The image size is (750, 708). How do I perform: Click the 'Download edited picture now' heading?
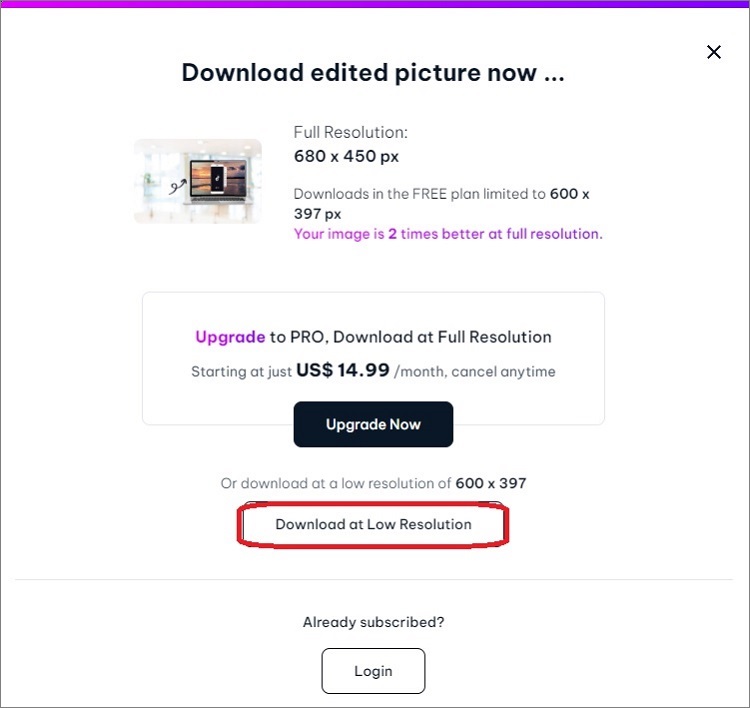(x=373, y=73)
